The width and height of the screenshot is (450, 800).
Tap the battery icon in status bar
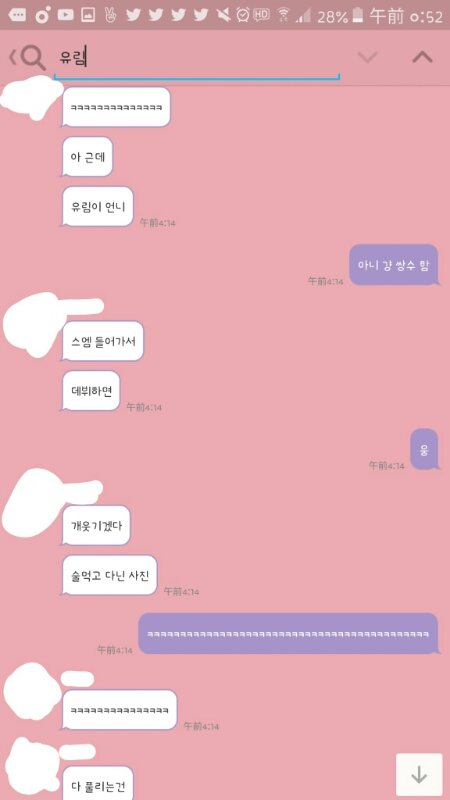coord(358,15)
